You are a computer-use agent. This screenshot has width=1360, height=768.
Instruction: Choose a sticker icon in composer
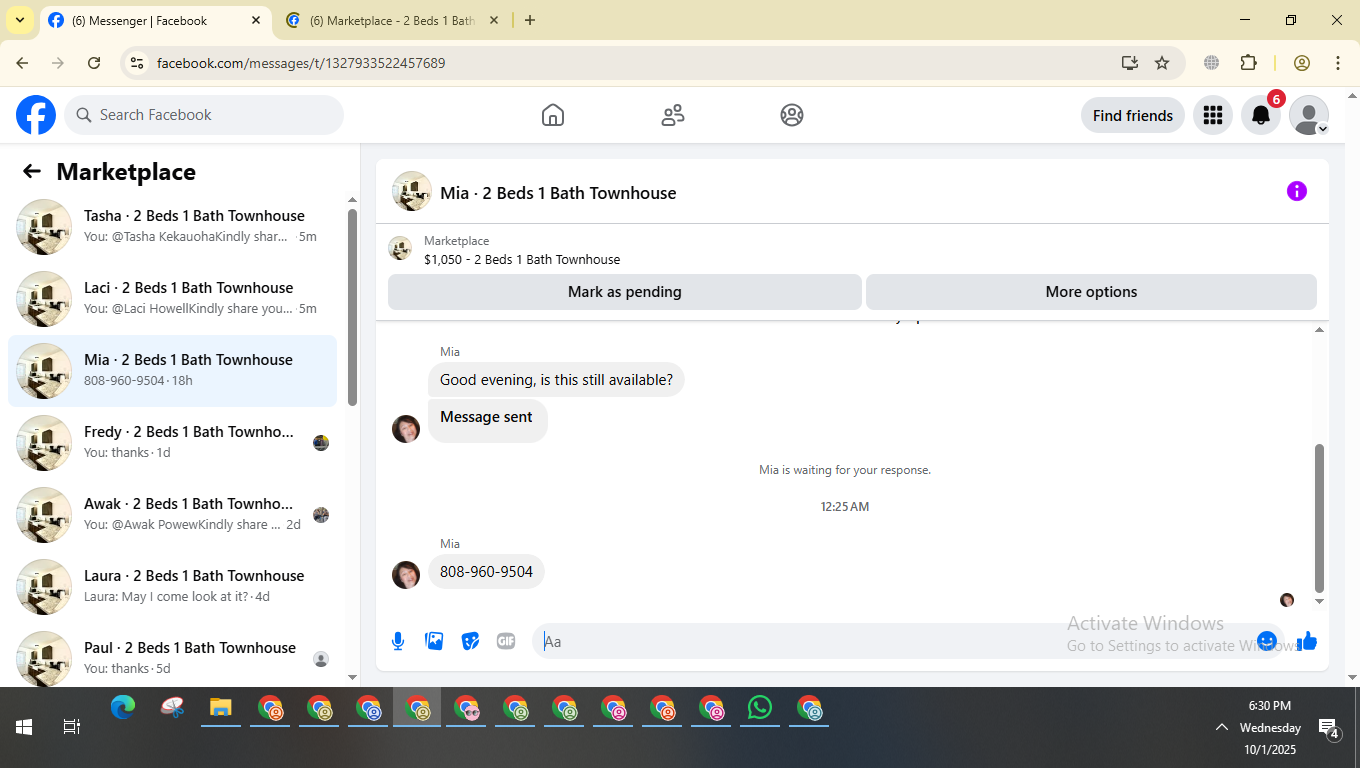470,641
